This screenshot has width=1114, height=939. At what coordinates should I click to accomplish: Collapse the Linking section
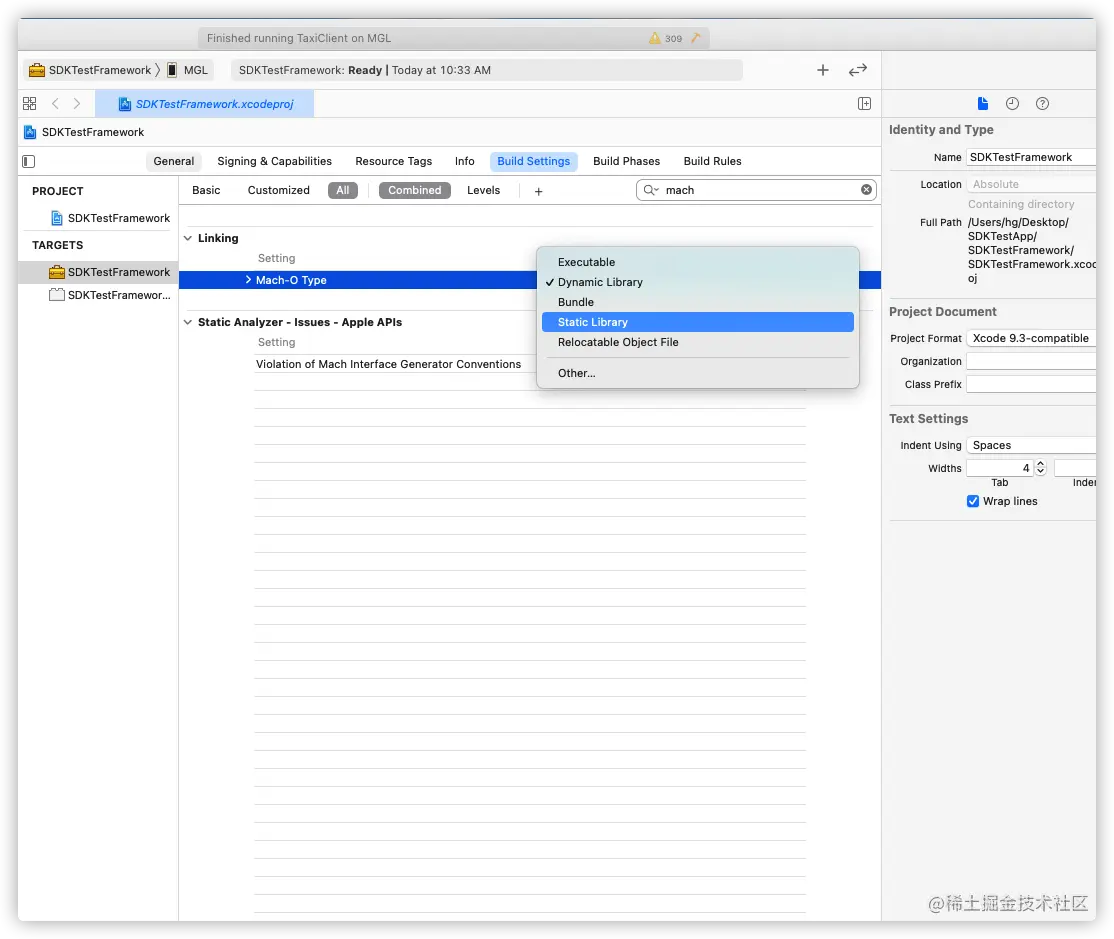pos(188,238)
